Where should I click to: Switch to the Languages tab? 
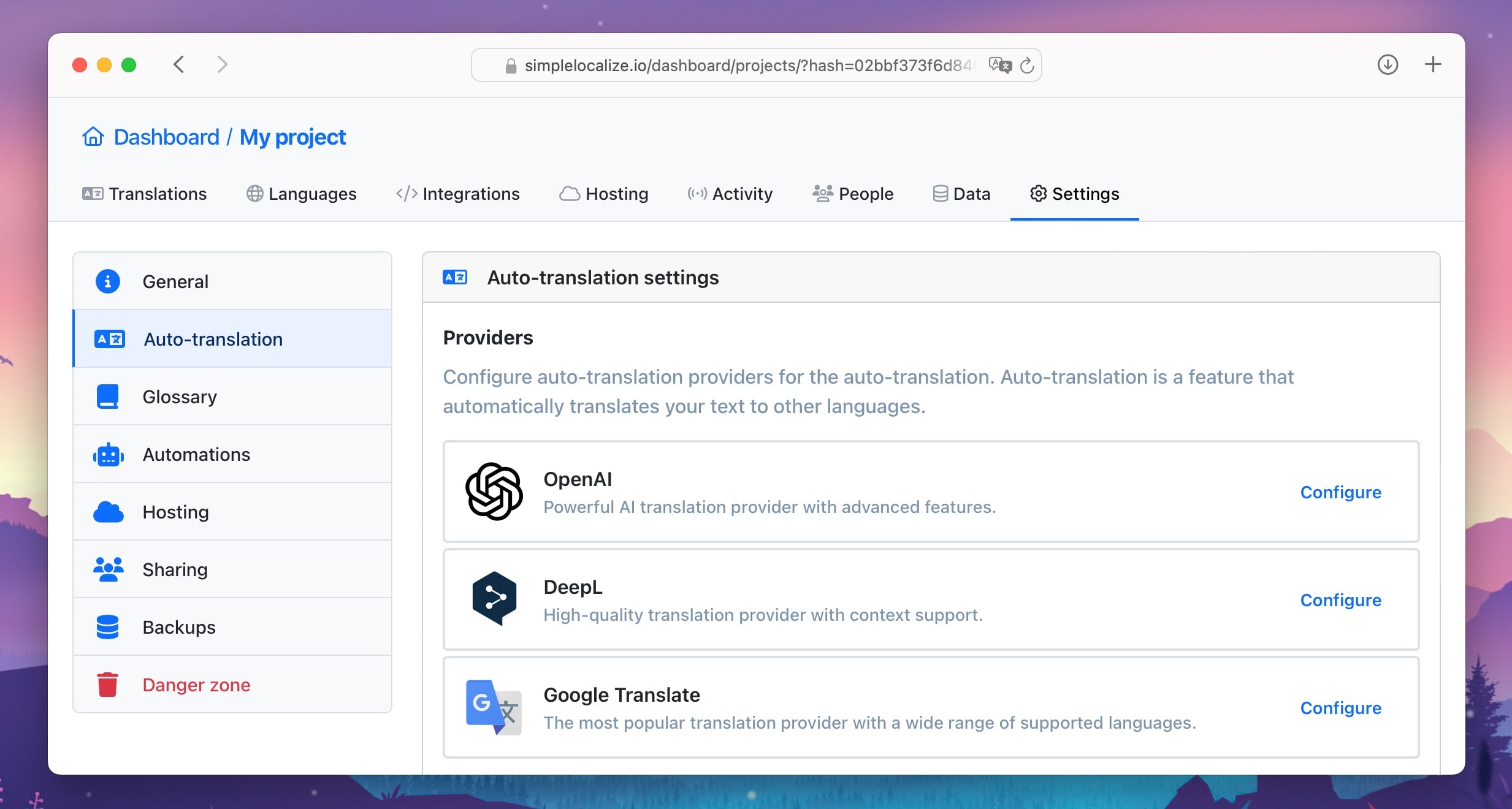301,194
